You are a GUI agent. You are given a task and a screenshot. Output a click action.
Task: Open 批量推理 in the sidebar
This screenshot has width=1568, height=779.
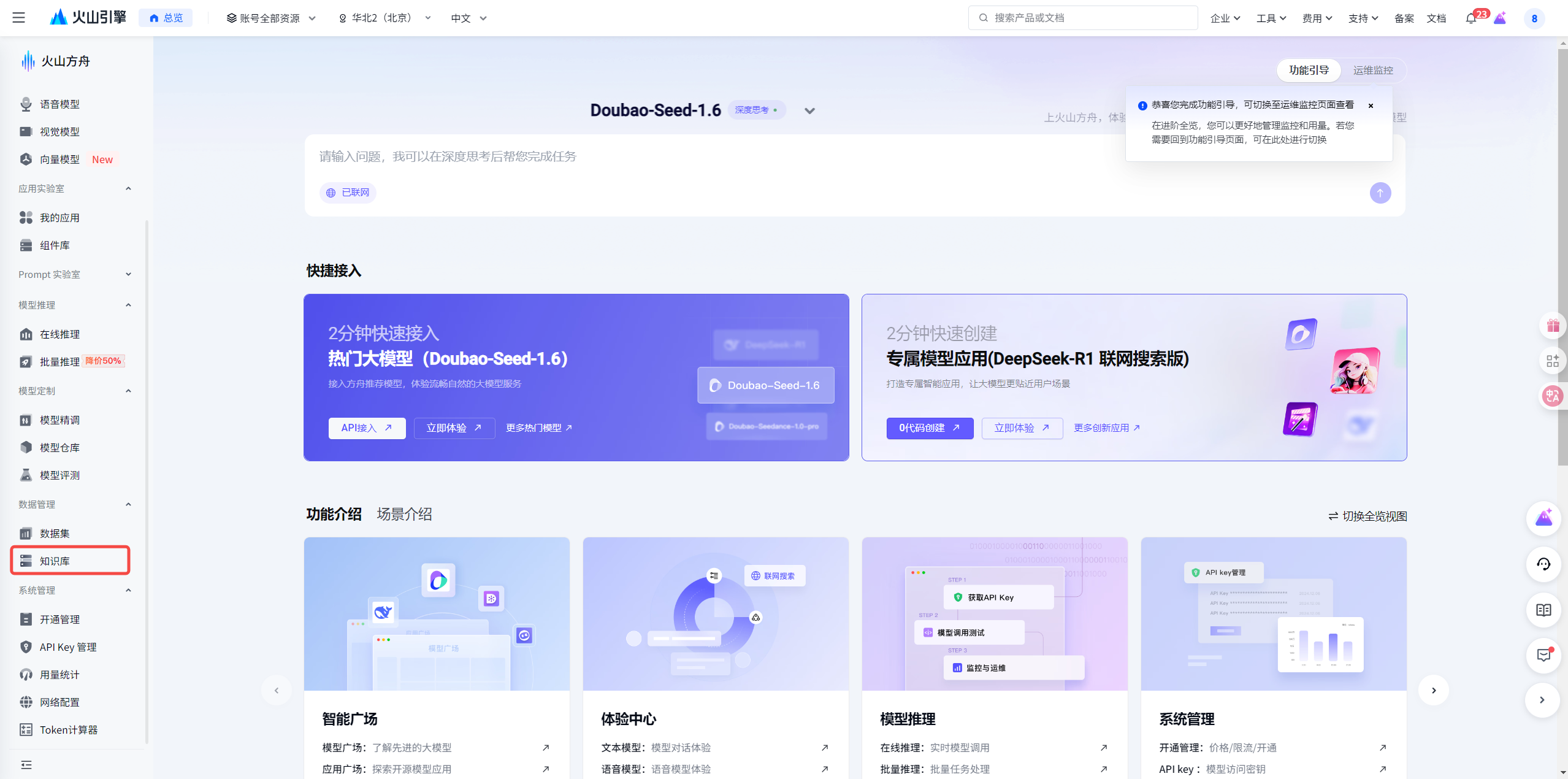click(59, 362)
